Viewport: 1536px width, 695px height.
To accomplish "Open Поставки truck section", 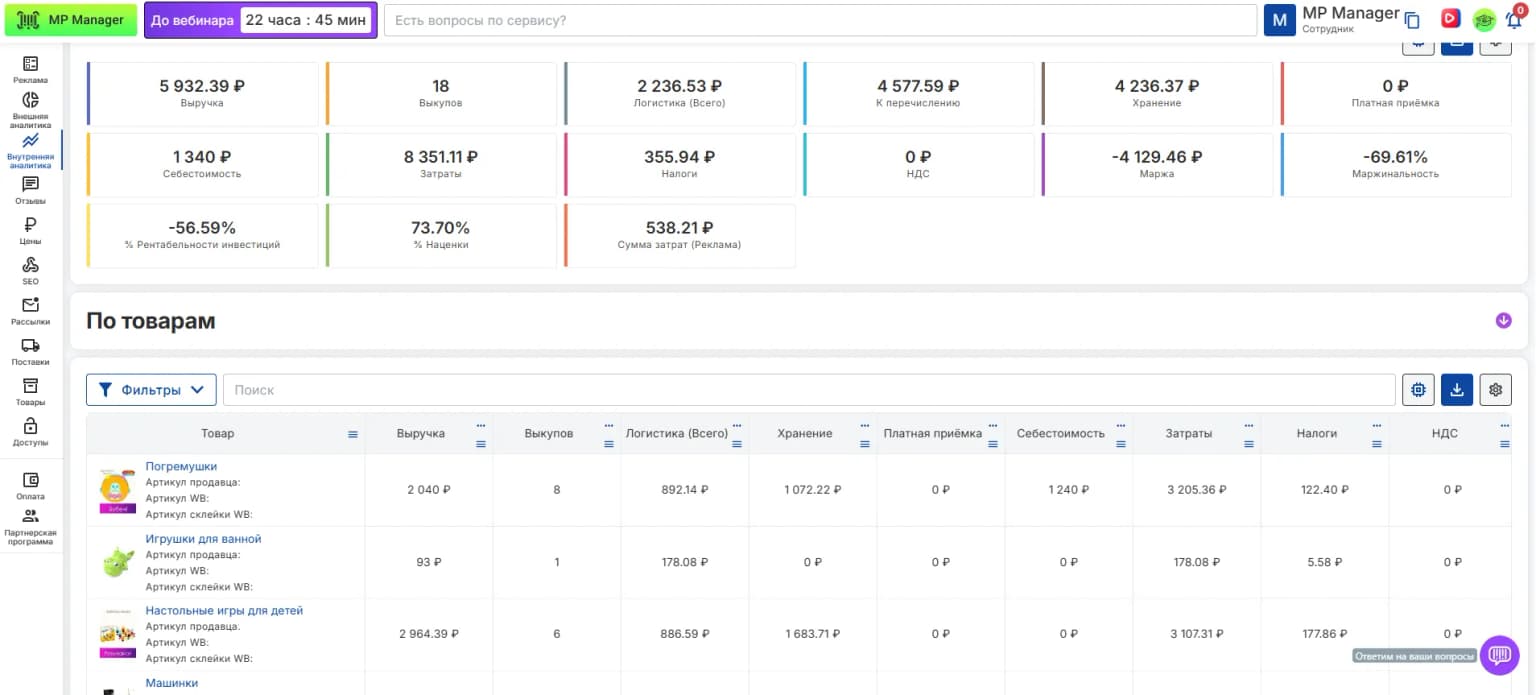I will (x=30, y=352).
